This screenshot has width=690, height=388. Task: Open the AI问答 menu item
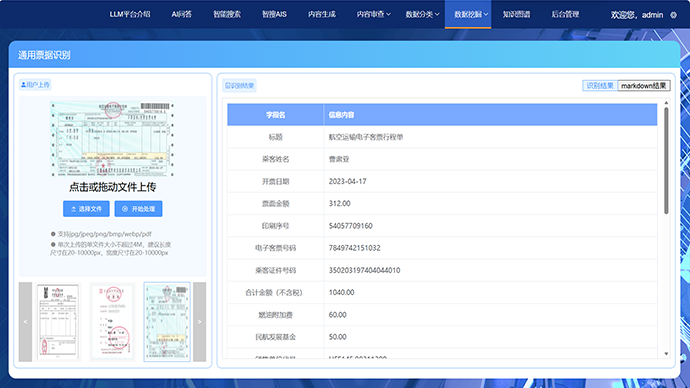pos(181,15)
